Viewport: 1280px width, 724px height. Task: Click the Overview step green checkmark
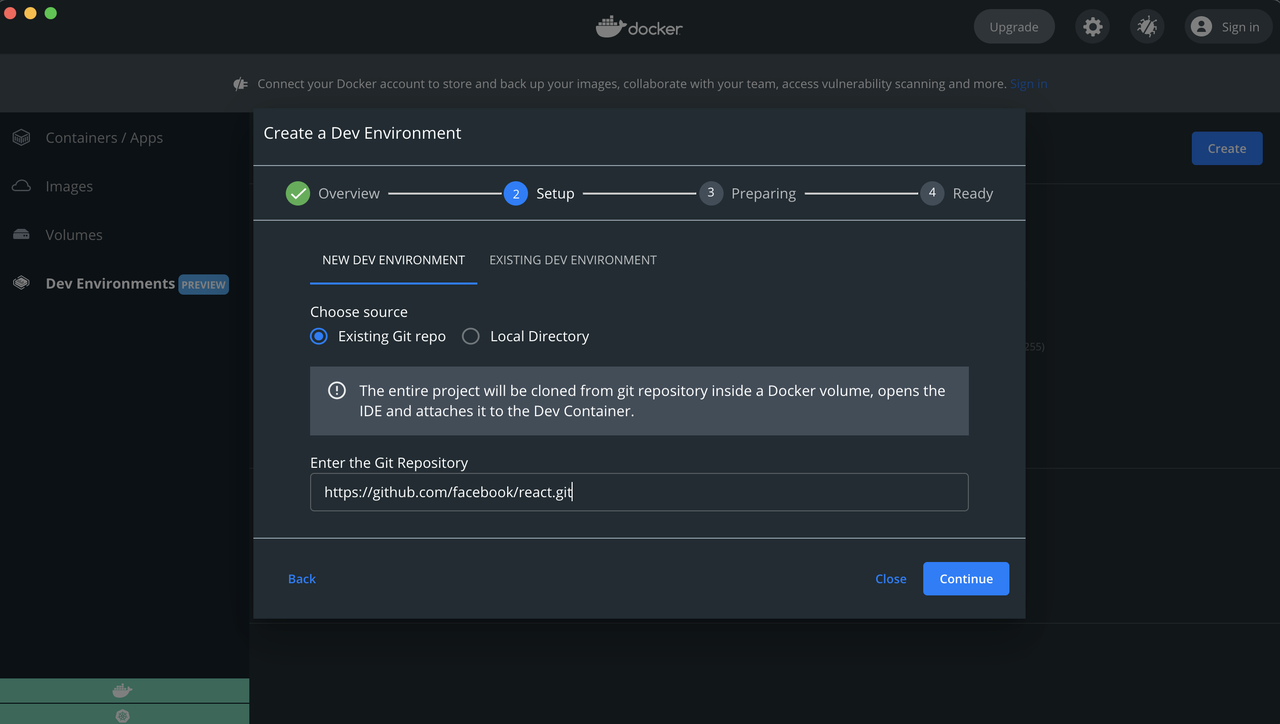[298, 194]
